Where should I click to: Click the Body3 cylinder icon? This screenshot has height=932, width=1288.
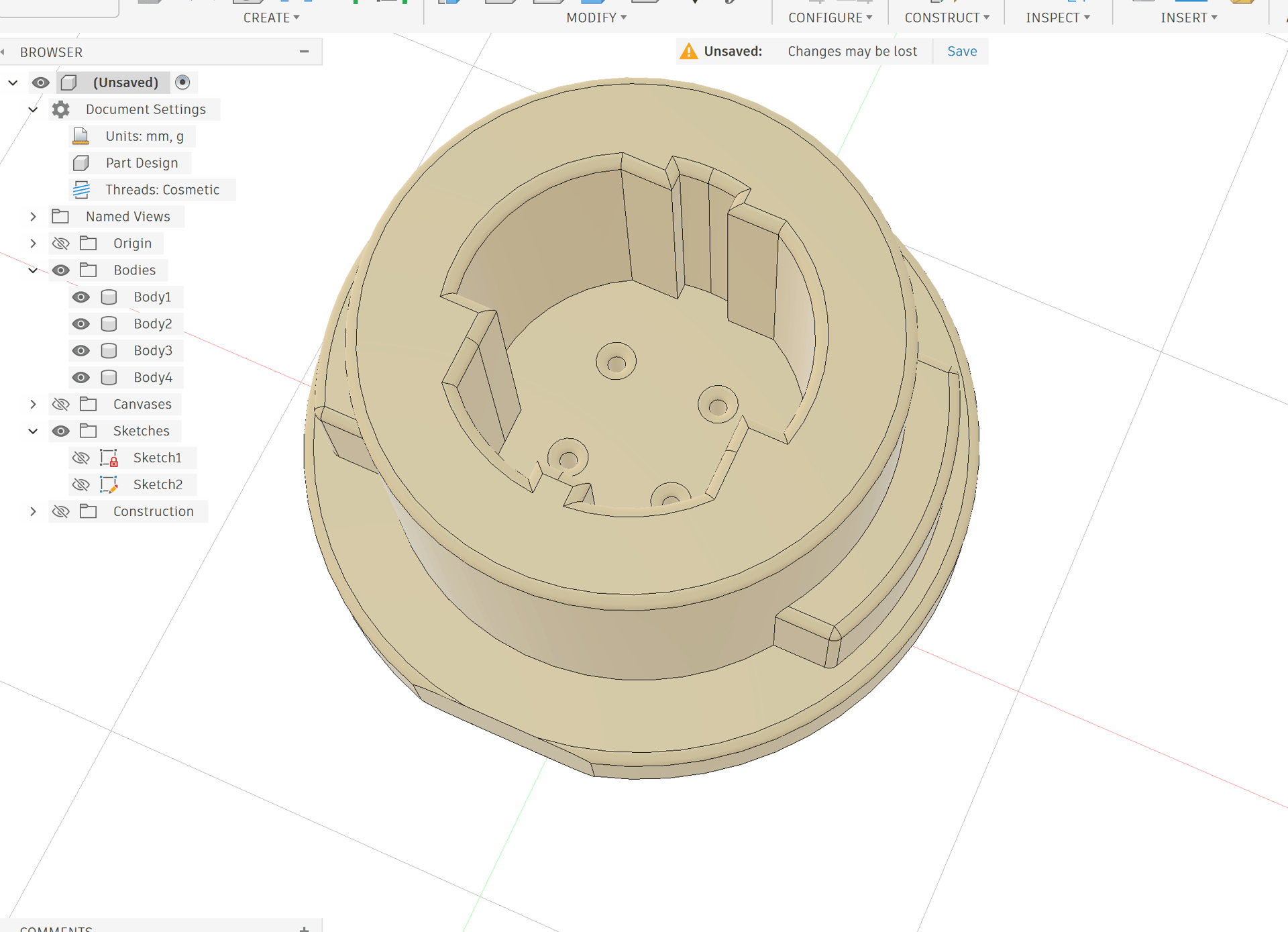(x=109, y=351)
